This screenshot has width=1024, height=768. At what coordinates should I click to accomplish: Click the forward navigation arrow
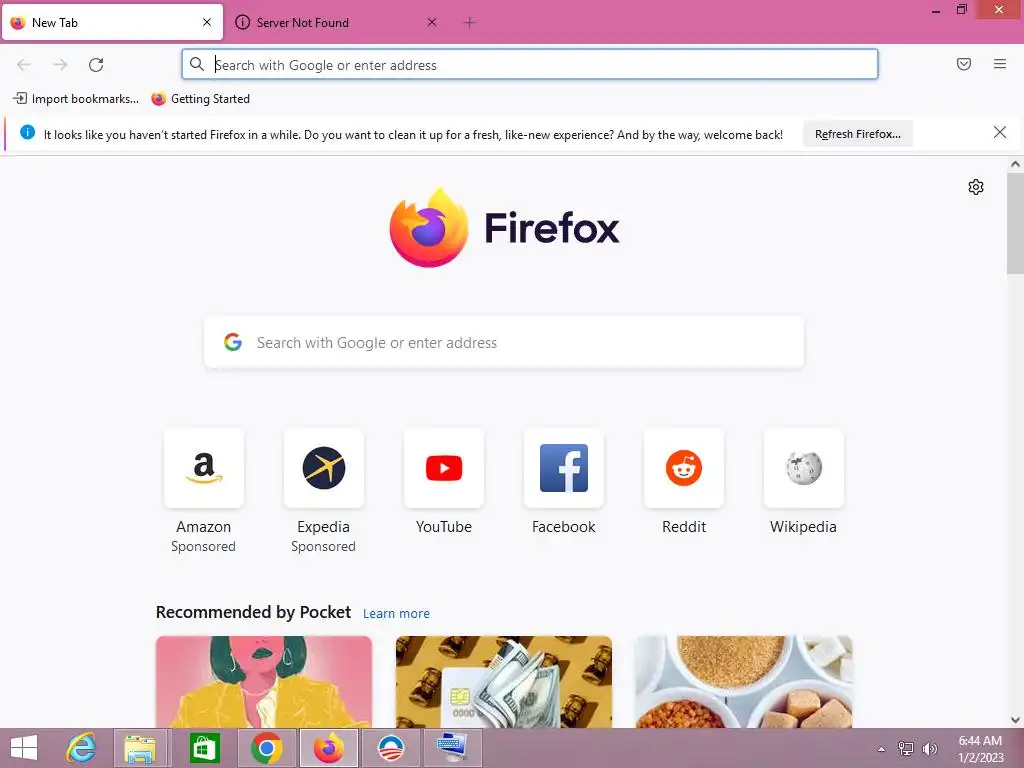coord(60,65)
